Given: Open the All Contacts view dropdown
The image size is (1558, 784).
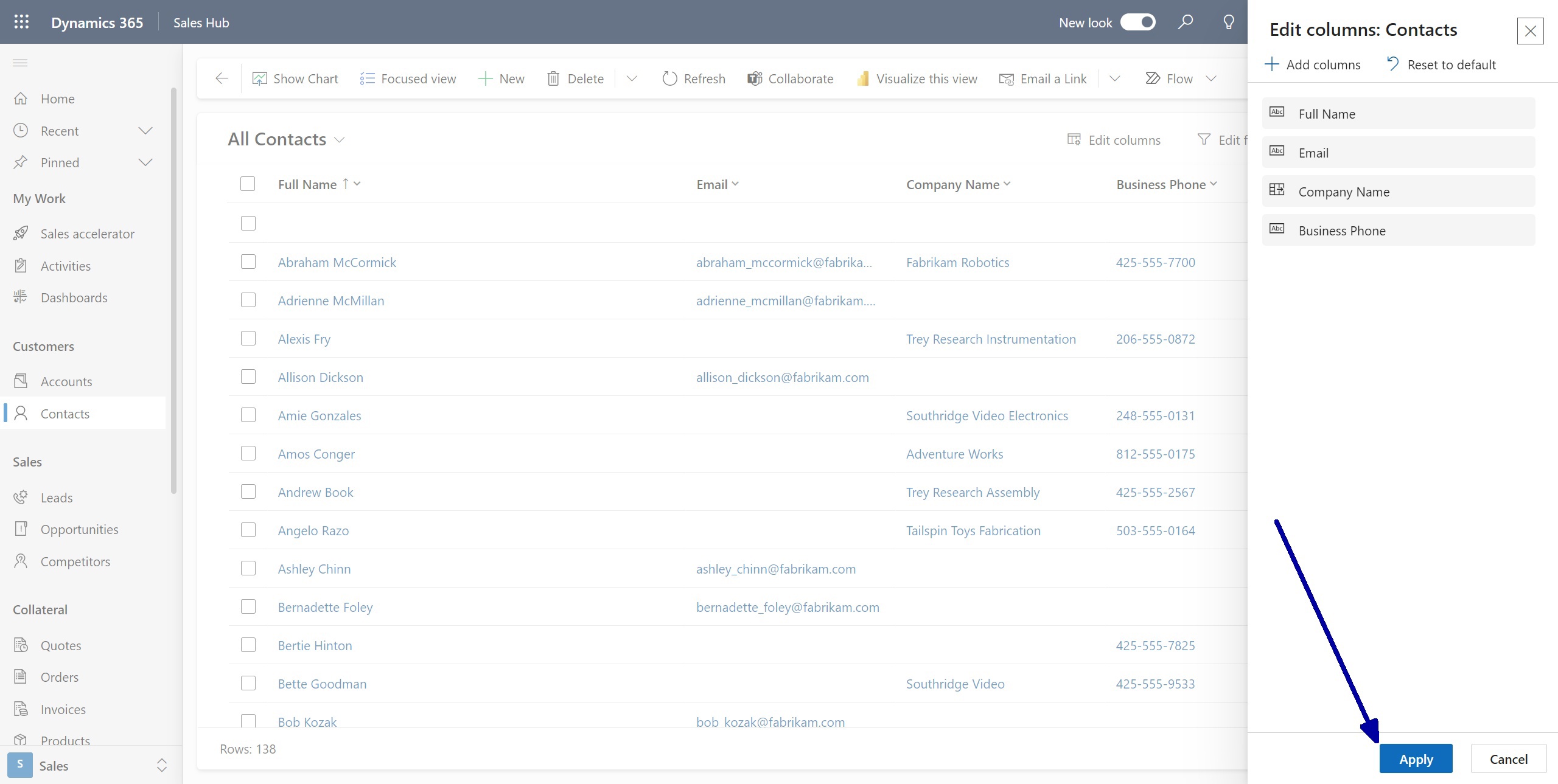Looking at the screenshot, I should [340, 140].
